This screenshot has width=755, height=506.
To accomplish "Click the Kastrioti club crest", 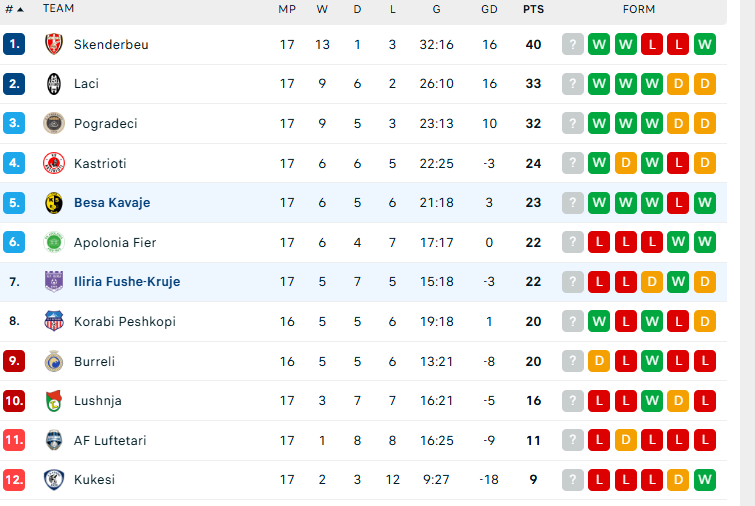I will pyautogui.click(x=54, y=163).
